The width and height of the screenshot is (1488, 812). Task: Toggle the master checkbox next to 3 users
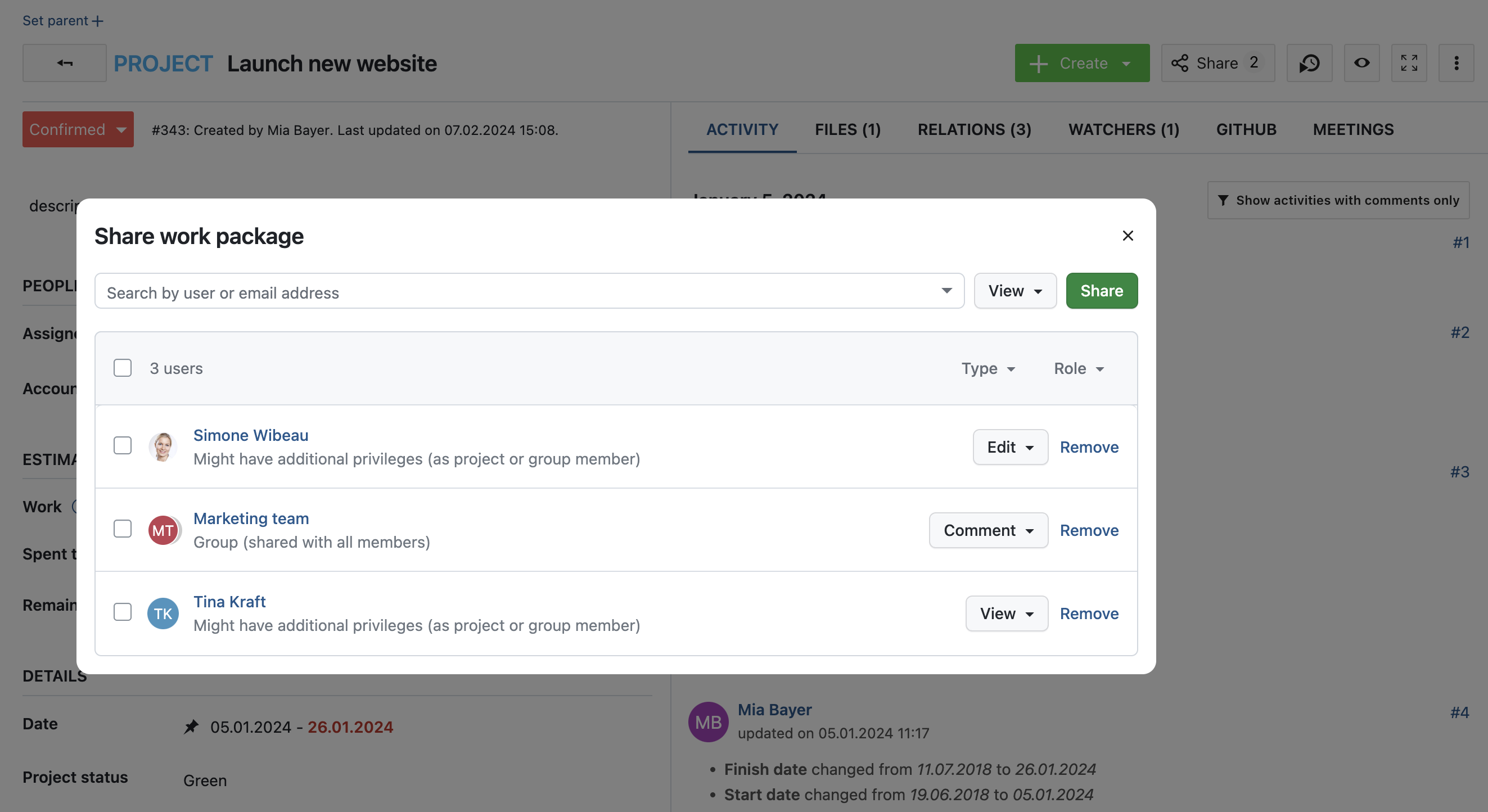click(x=122, y=367)
